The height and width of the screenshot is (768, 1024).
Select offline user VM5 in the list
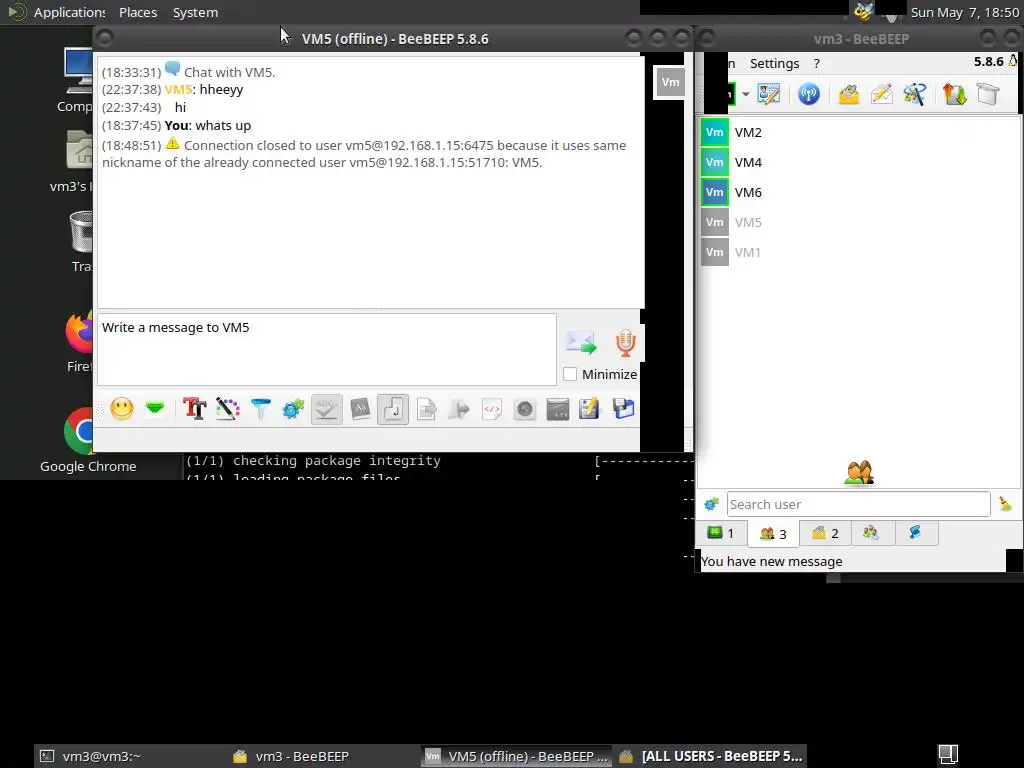[859, 223]
